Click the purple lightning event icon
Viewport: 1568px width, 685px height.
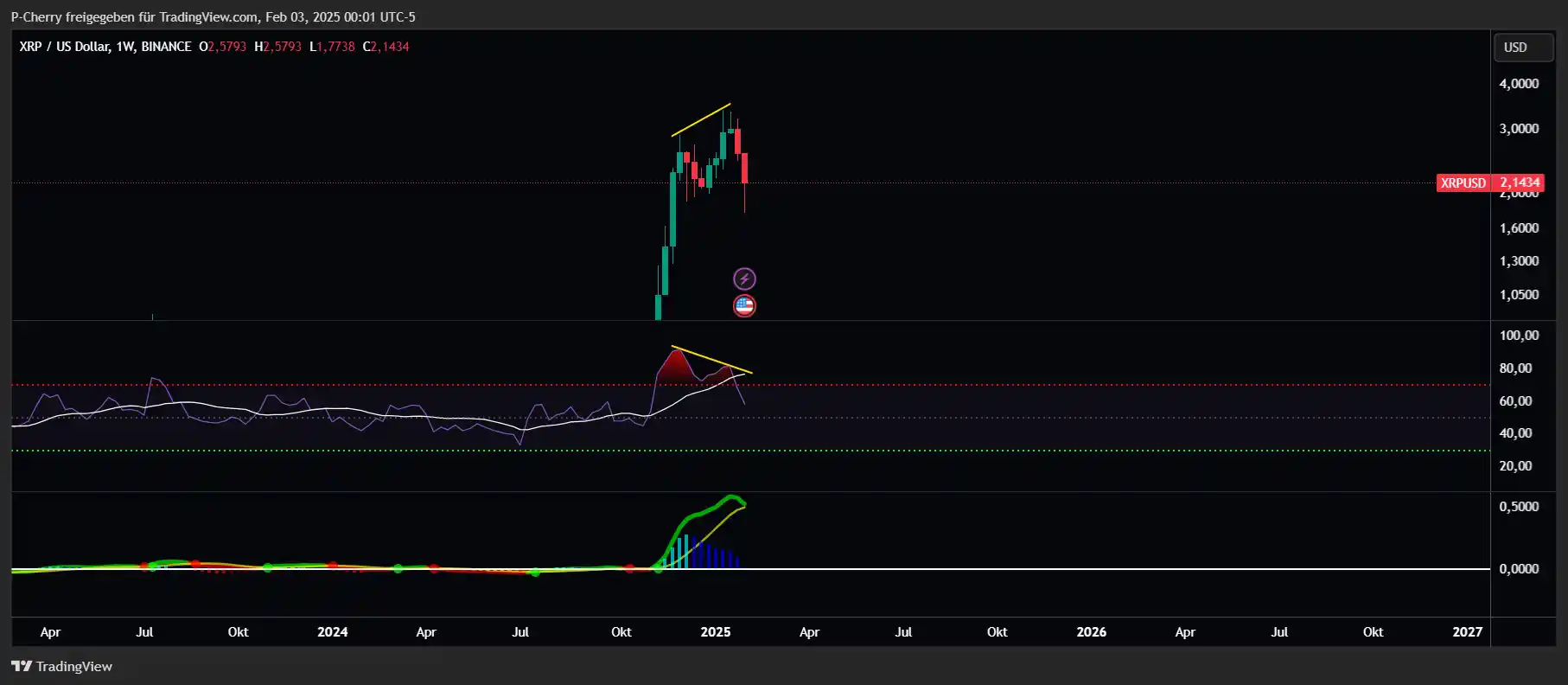(x=744, y=278)
